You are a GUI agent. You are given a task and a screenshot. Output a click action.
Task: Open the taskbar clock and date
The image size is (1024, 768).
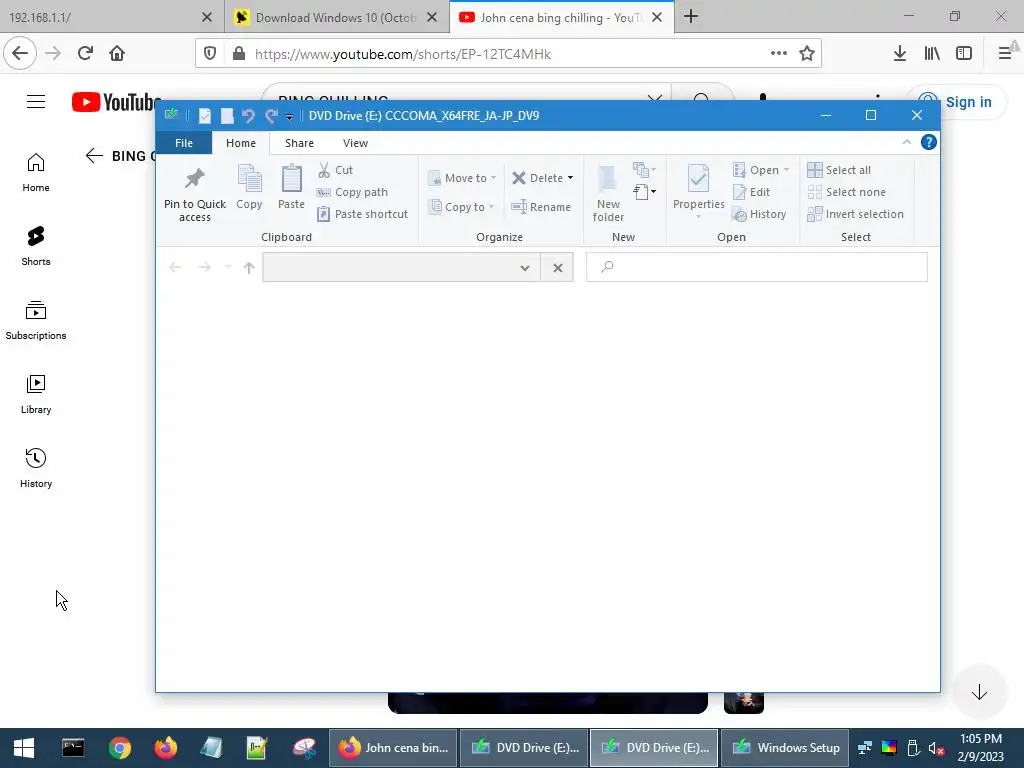coord(980,748)
